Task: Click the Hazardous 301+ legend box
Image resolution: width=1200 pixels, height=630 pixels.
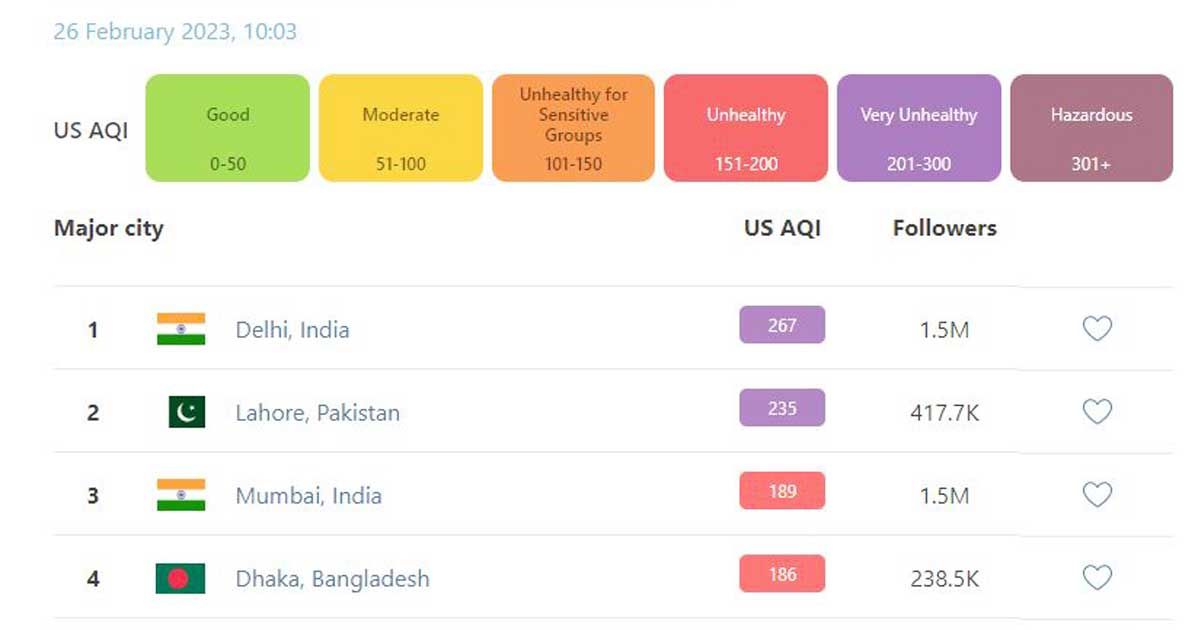Action: [1091, 128]
